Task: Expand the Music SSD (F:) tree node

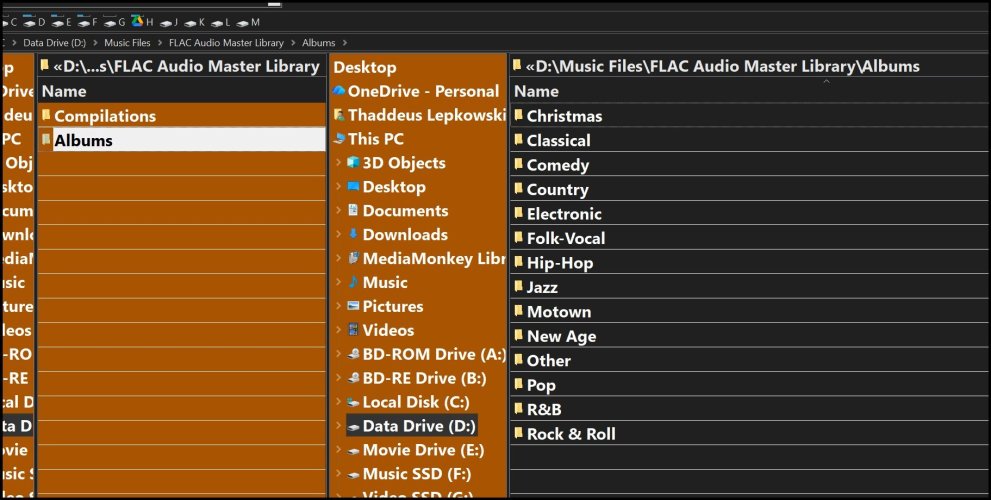Action: pyautogui.click(x=339, y=474)
